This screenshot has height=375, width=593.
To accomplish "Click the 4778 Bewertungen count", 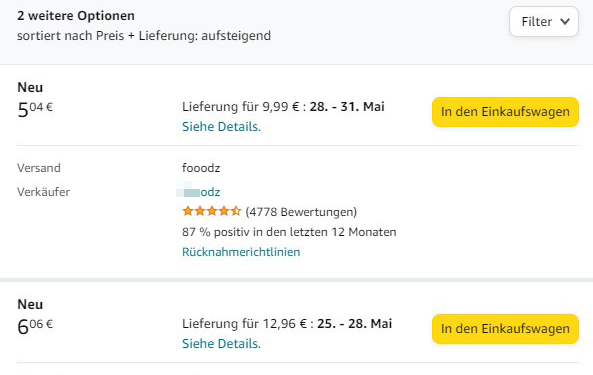I will [x=301, y=212].
